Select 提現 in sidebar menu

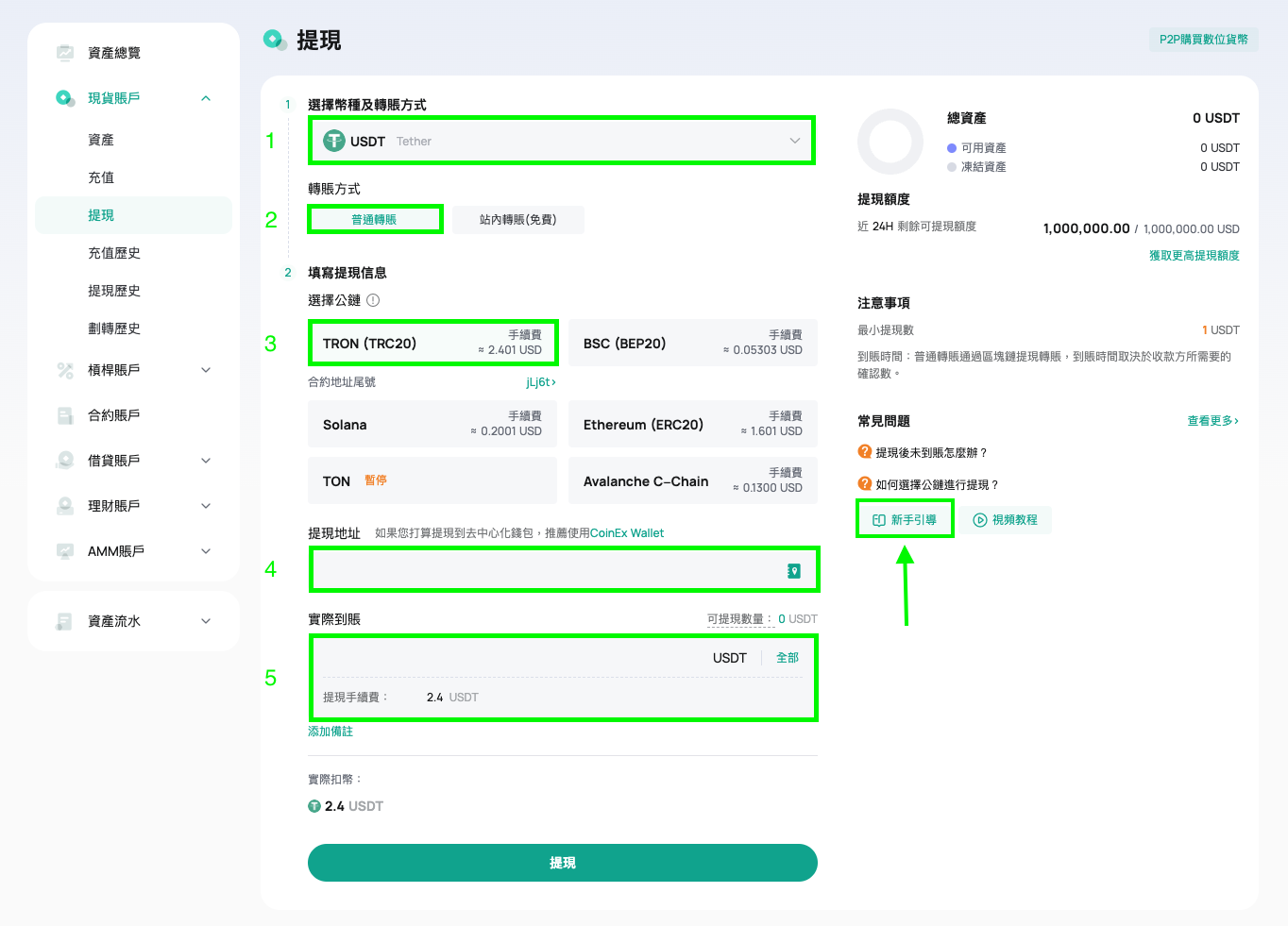(x=133, y=215)
